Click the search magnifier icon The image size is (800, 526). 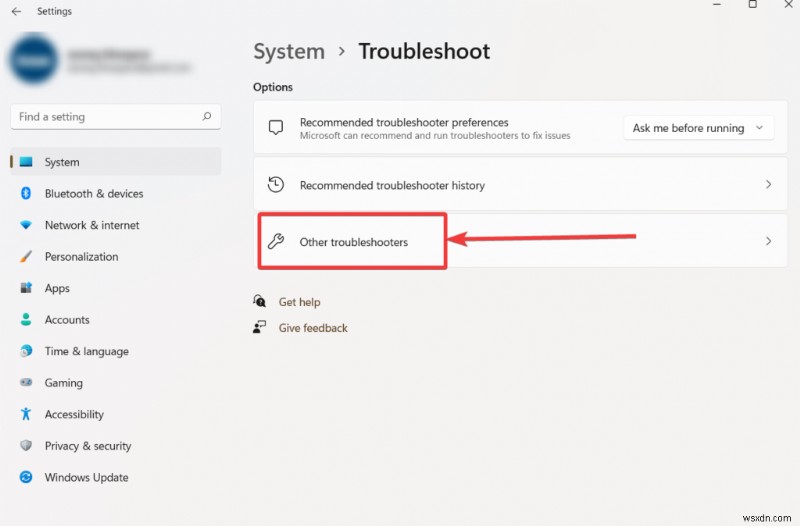coord(207,116)
